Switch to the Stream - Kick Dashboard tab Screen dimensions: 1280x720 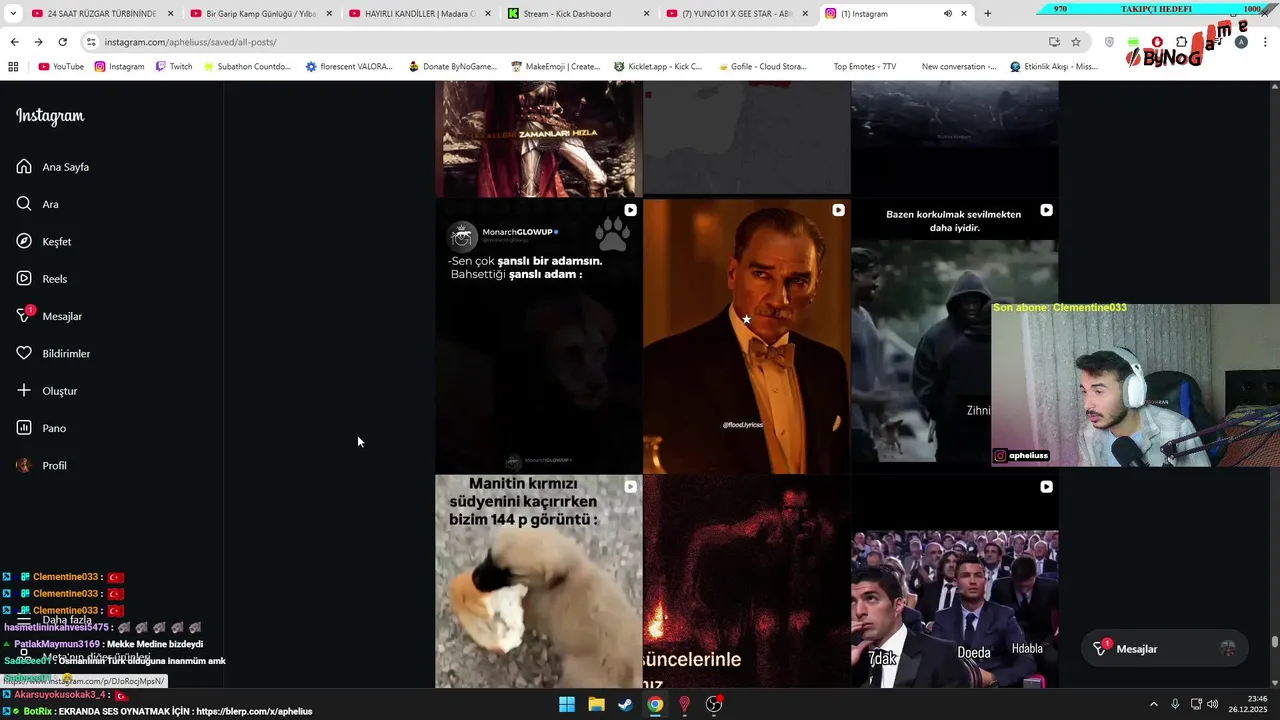[578, 14]
